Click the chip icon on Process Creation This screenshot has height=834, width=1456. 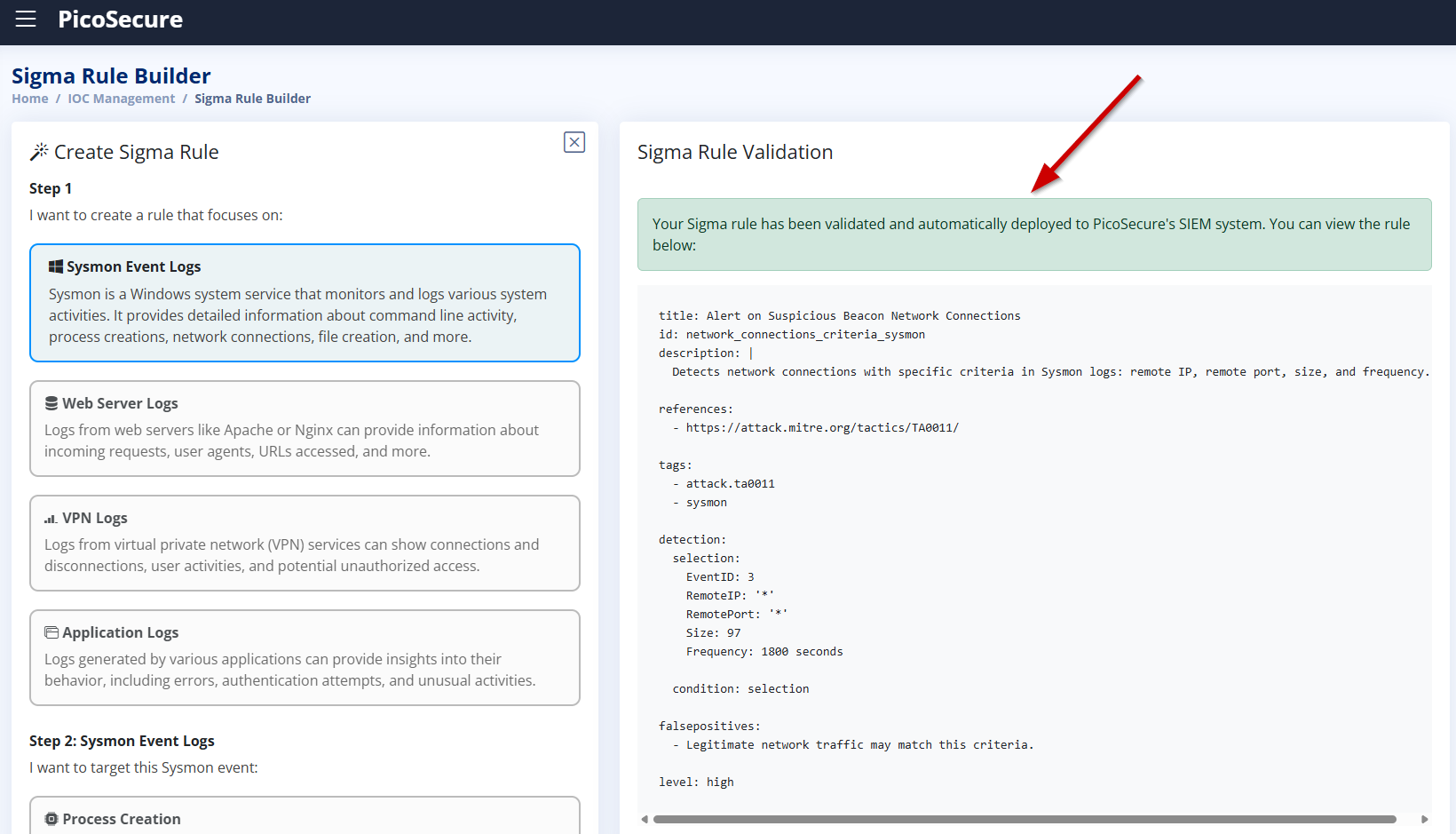(x=51, y=819)
